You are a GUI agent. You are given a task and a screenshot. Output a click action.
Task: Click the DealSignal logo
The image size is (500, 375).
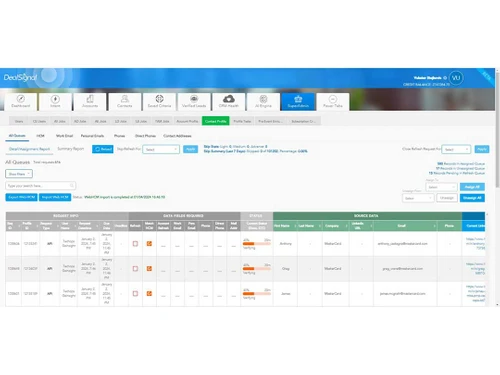point(20,78)
